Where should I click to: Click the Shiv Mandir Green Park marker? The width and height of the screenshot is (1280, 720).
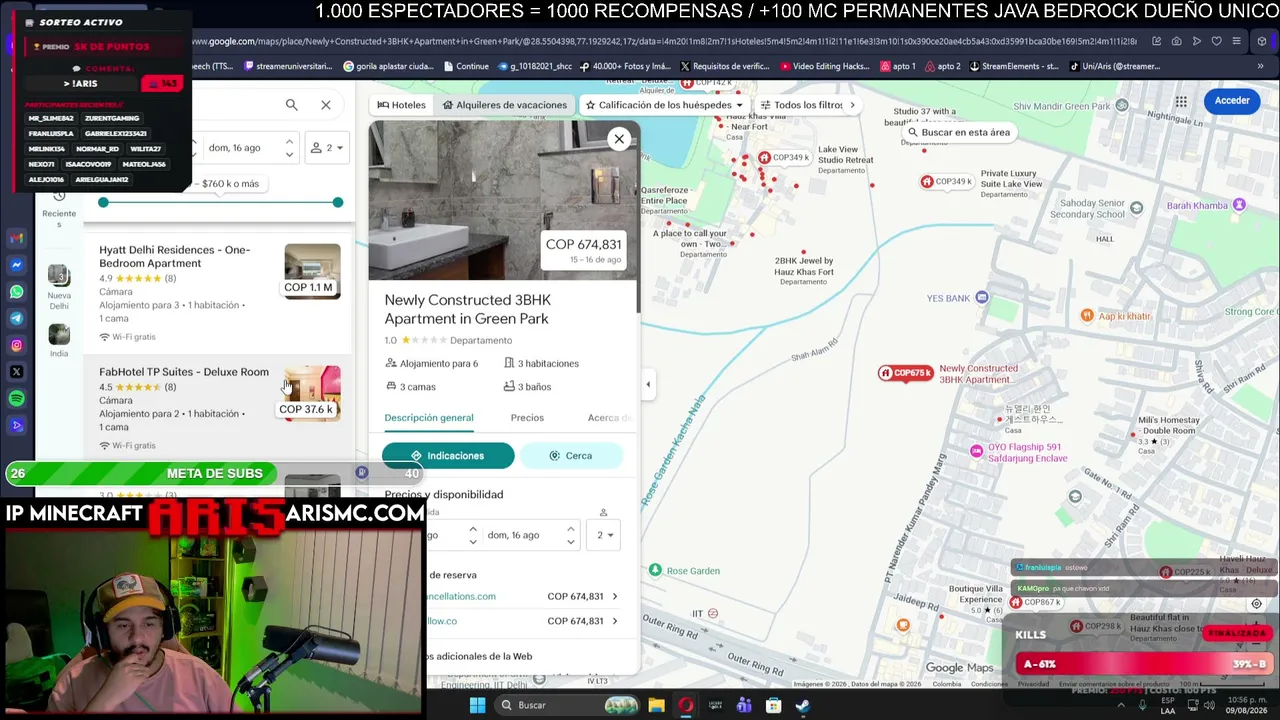click(x=1122, y=105)
